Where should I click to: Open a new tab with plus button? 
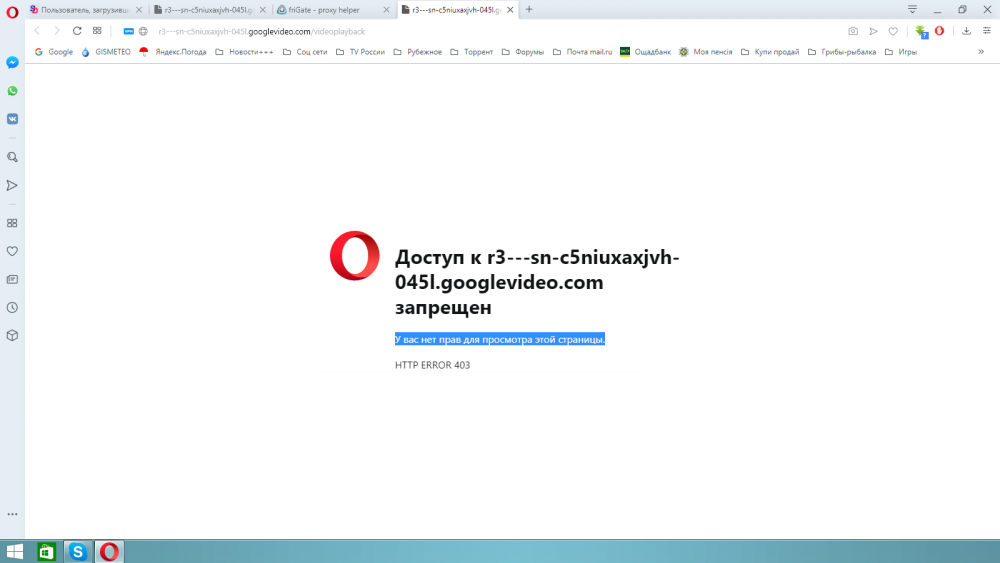tap(529, 10)
